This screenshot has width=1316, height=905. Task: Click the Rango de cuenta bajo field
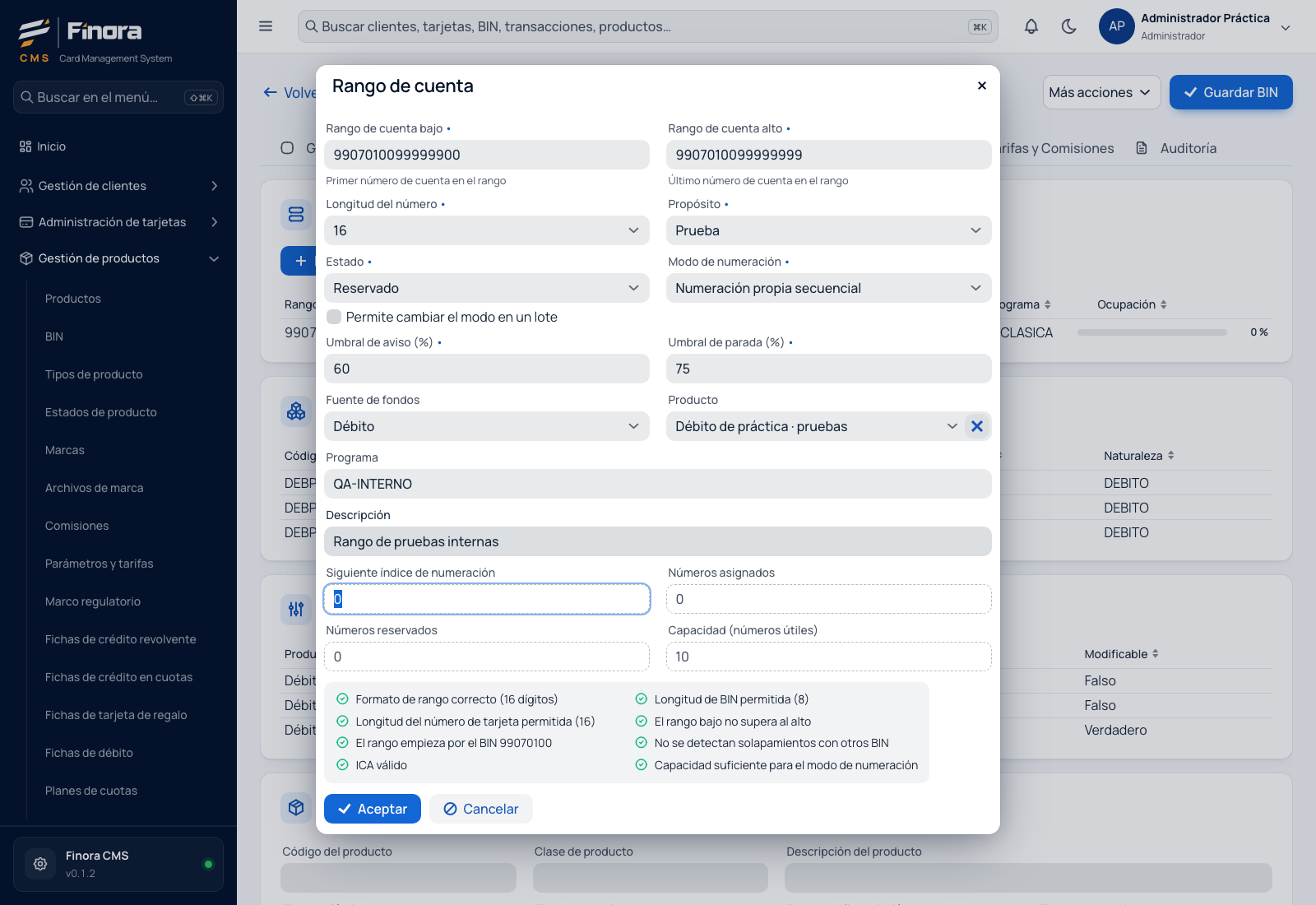tap(487, 155)
